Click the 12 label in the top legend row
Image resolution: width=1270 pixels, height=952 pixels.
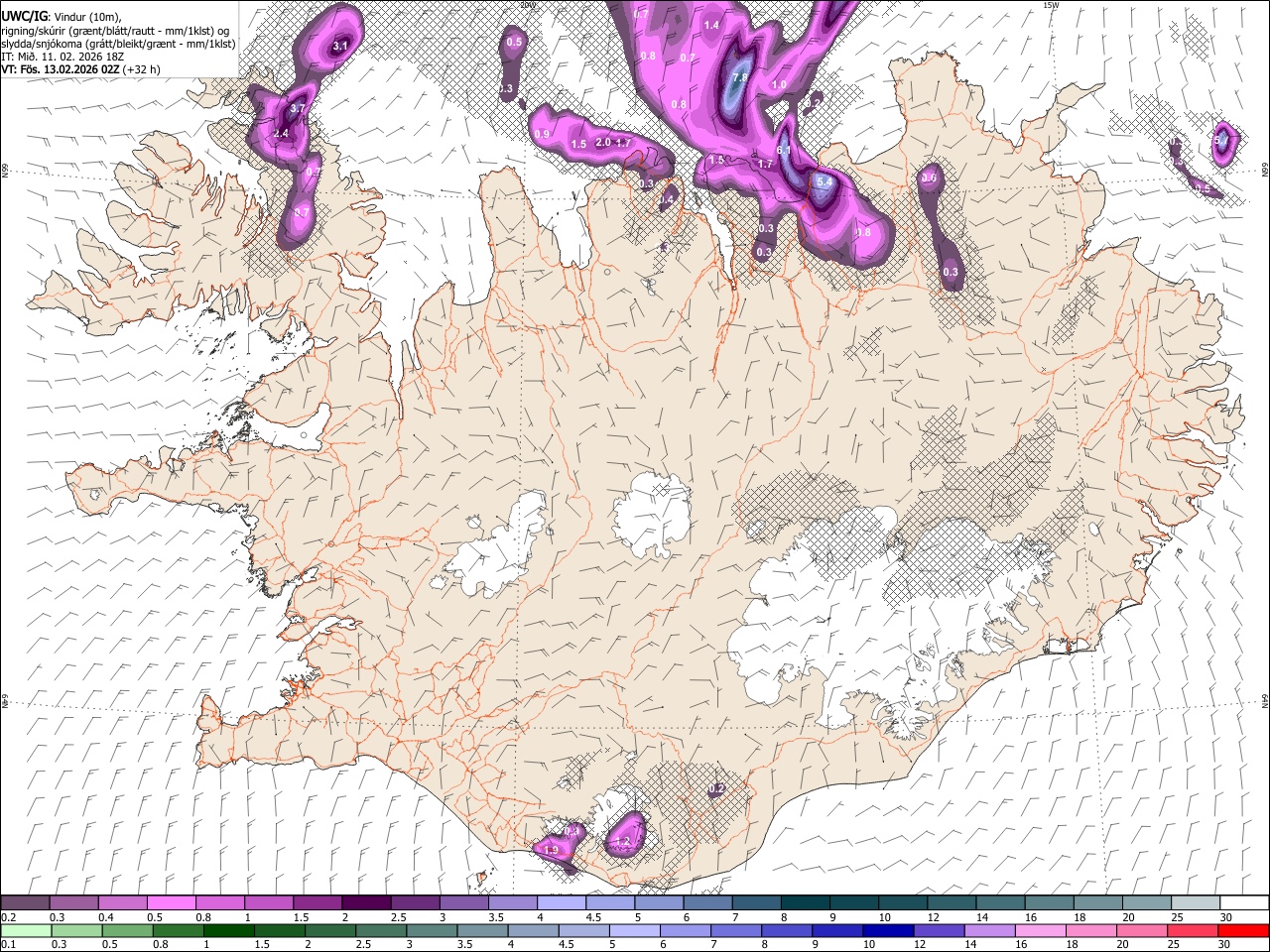tap(933, 917)
